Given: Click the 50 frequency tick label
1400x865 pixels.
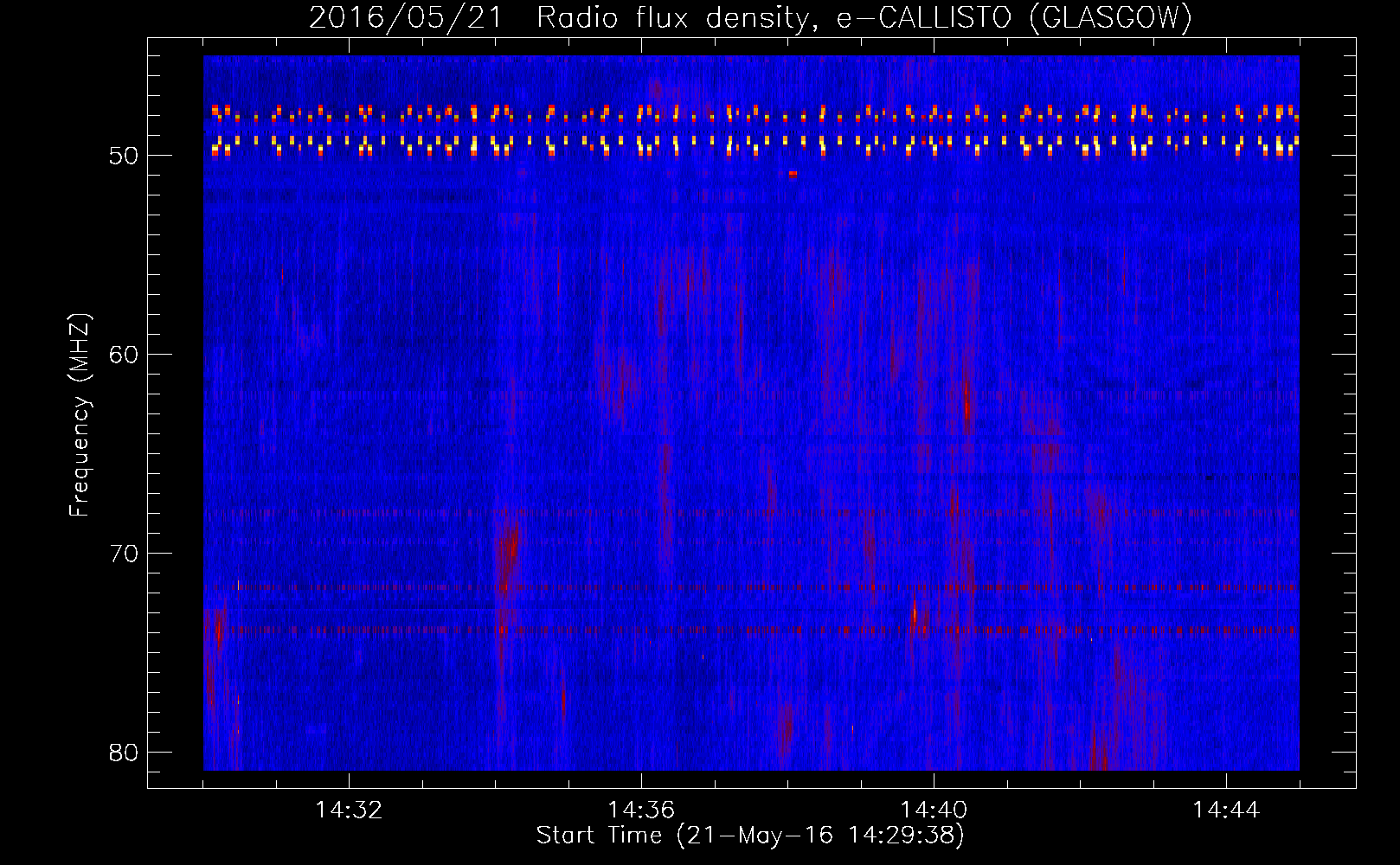Looking at the screenshot, I should coord(125,156).
